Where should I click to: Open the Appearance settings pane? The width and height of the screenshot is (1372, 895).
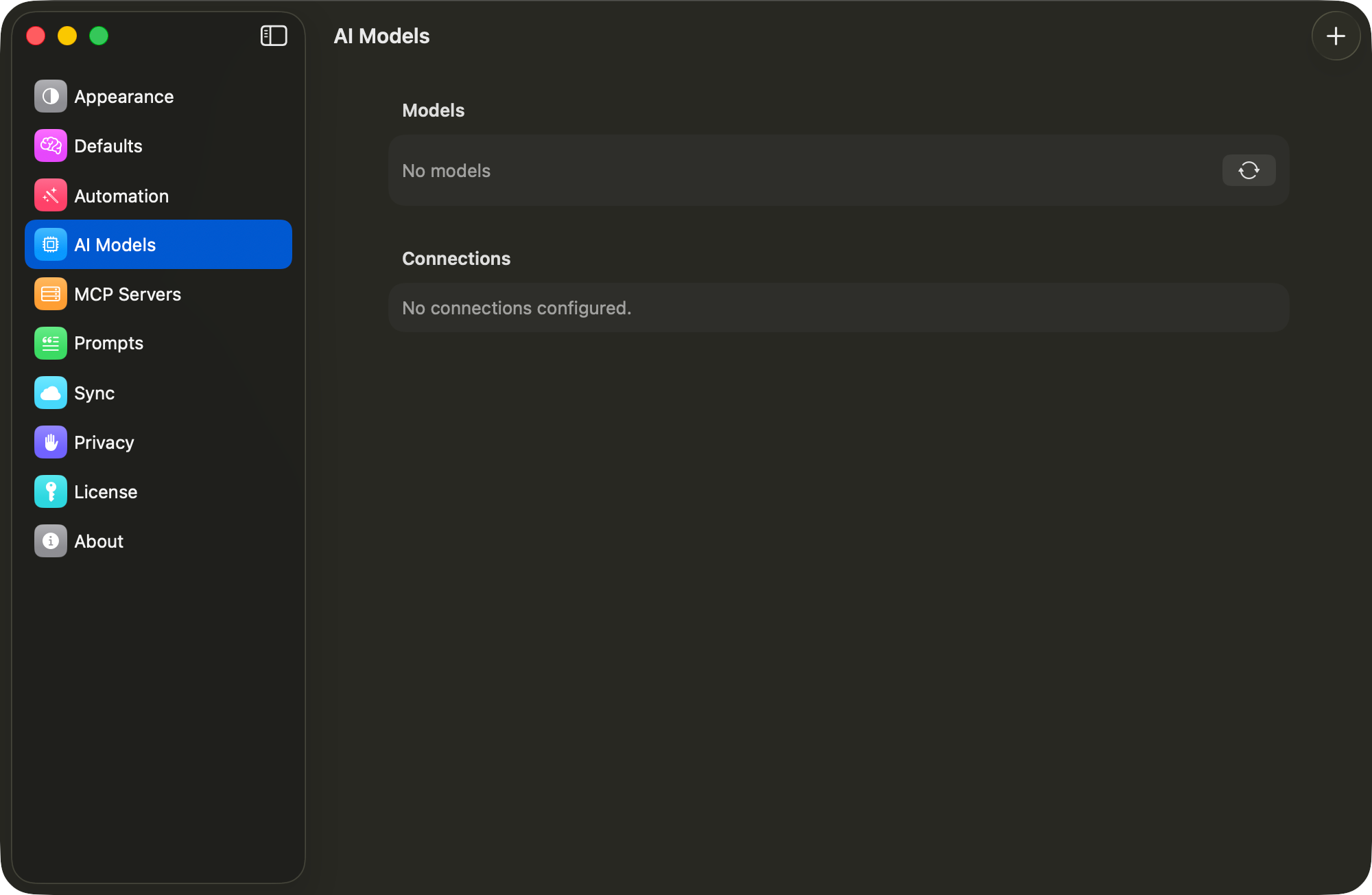pos(158,97)
